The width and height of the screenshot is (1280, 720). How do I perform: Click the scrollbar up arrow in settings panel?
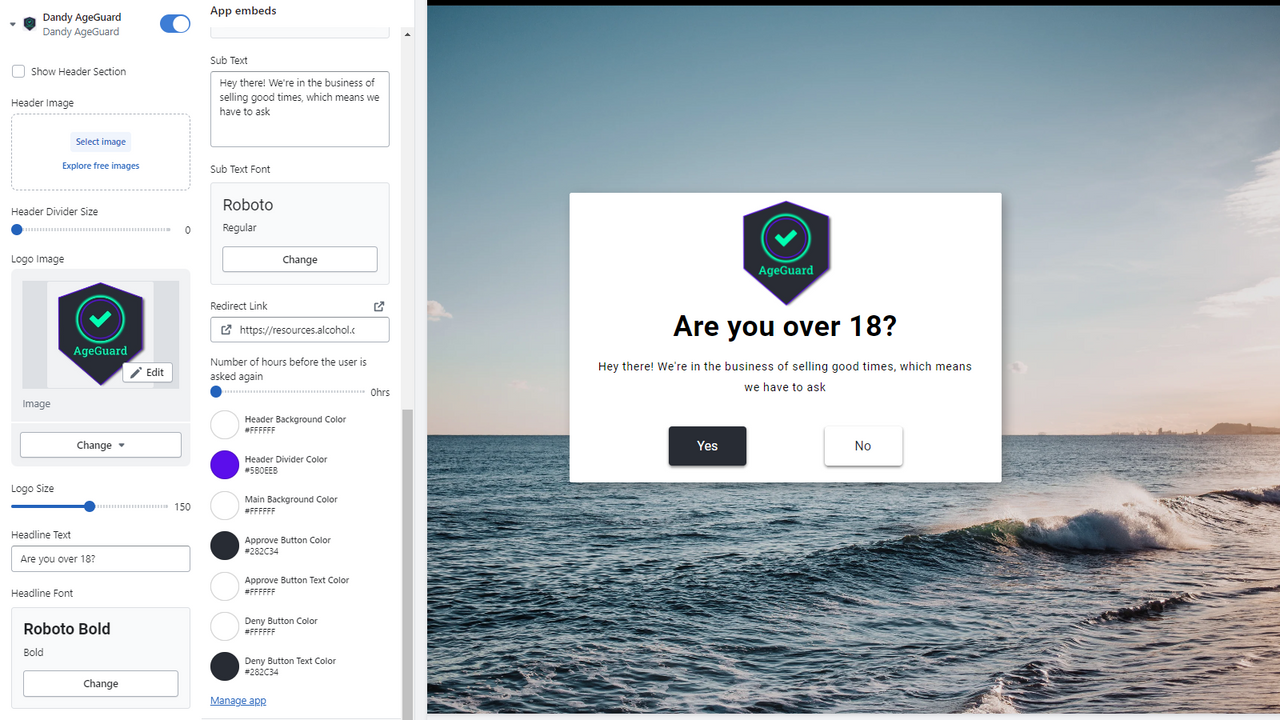[x=407, y=34]
